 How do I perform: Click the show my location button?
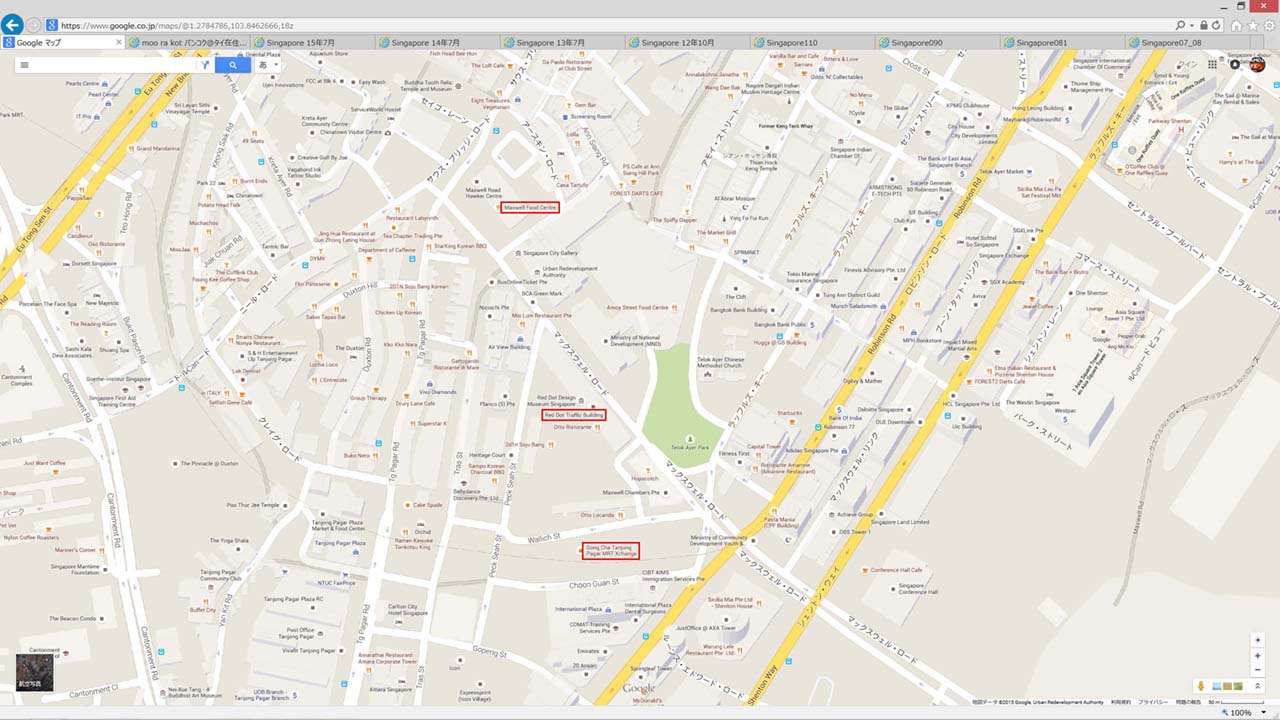(1258, 640)
